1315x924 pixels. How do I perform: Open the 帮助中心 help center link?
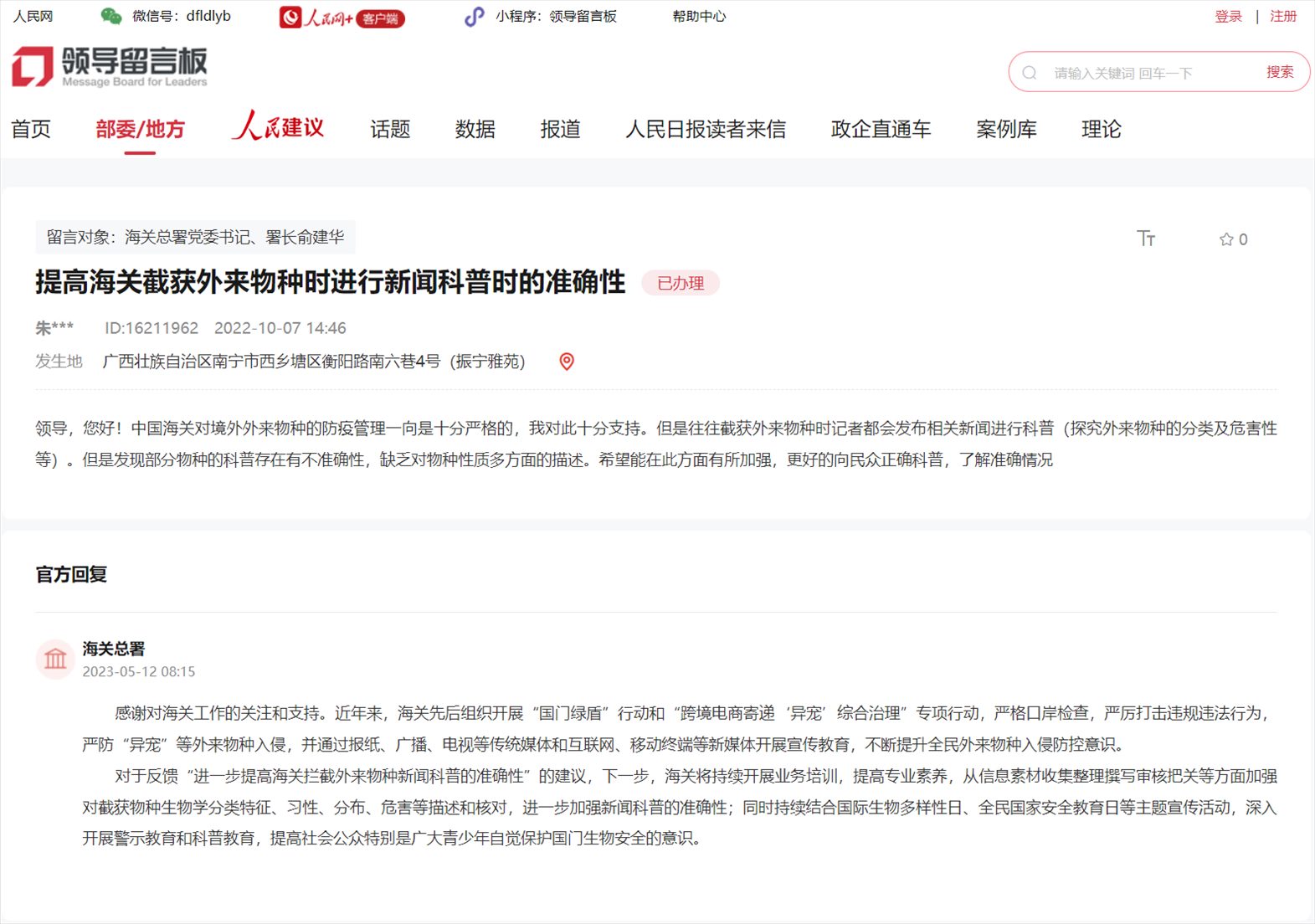coord(699,16)
